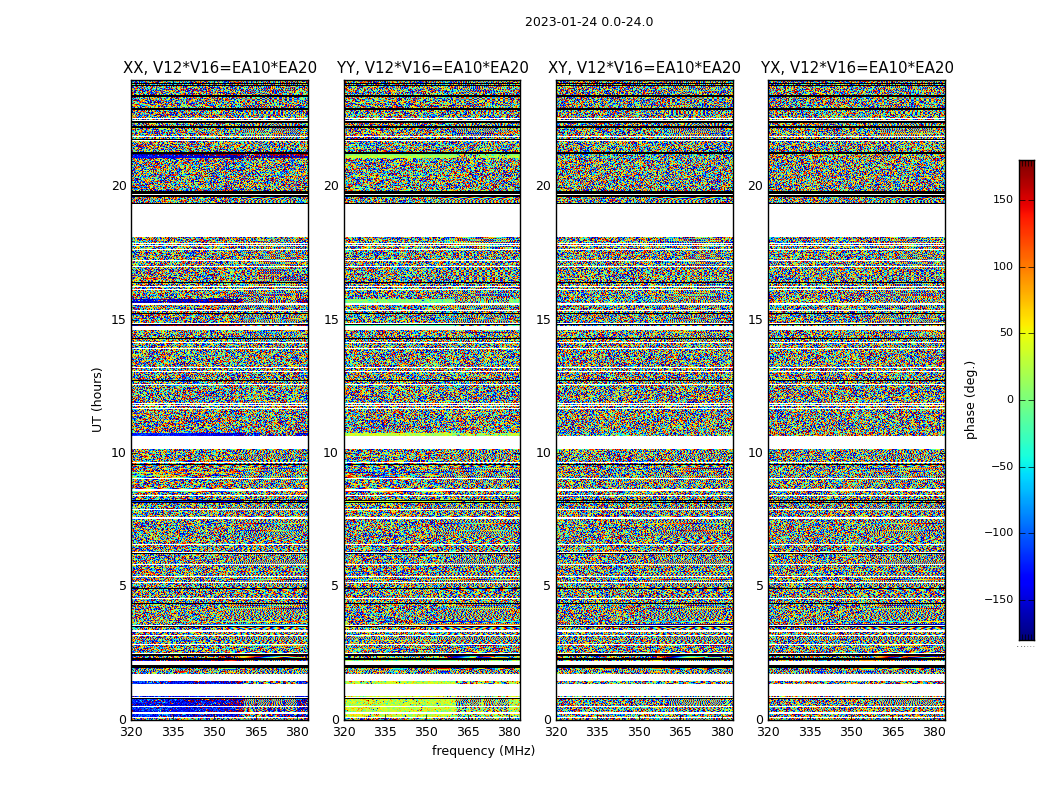Select the YY, V12*V16=EA10*EA20 panel title
Screen dimensions: 1050x800
pyautogui.click(x=433, y=68)
